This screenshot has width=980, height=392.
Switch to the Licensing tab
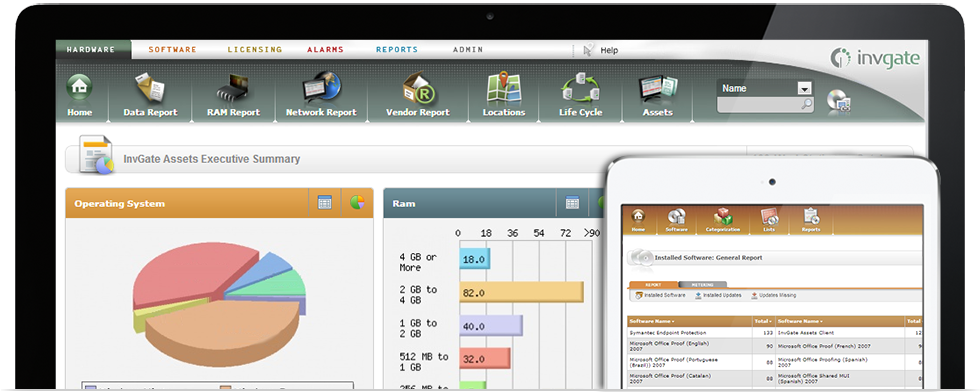point(254,49)
